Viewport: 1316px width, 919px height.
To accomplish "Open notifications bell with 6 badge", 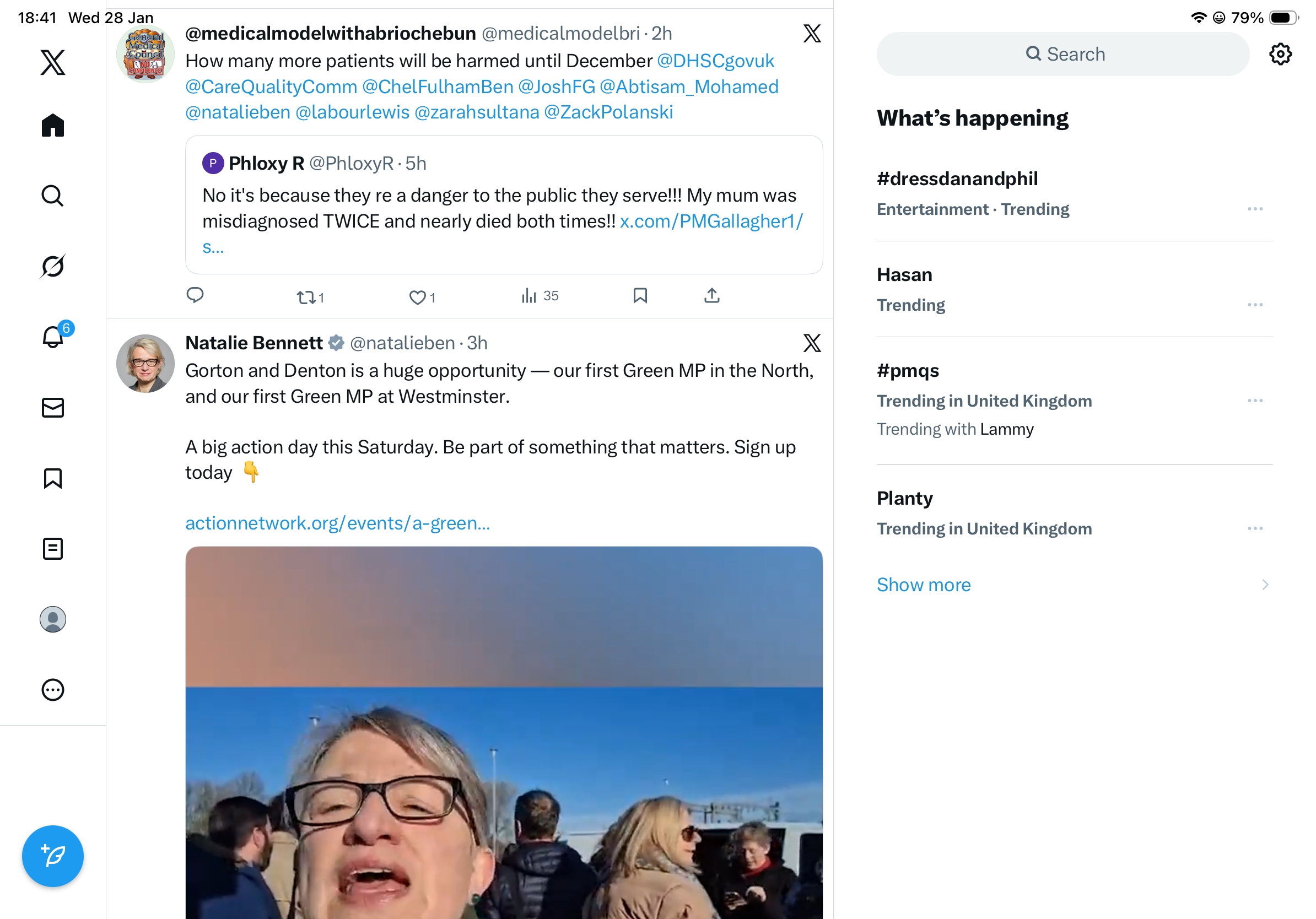I will [53, 337].
